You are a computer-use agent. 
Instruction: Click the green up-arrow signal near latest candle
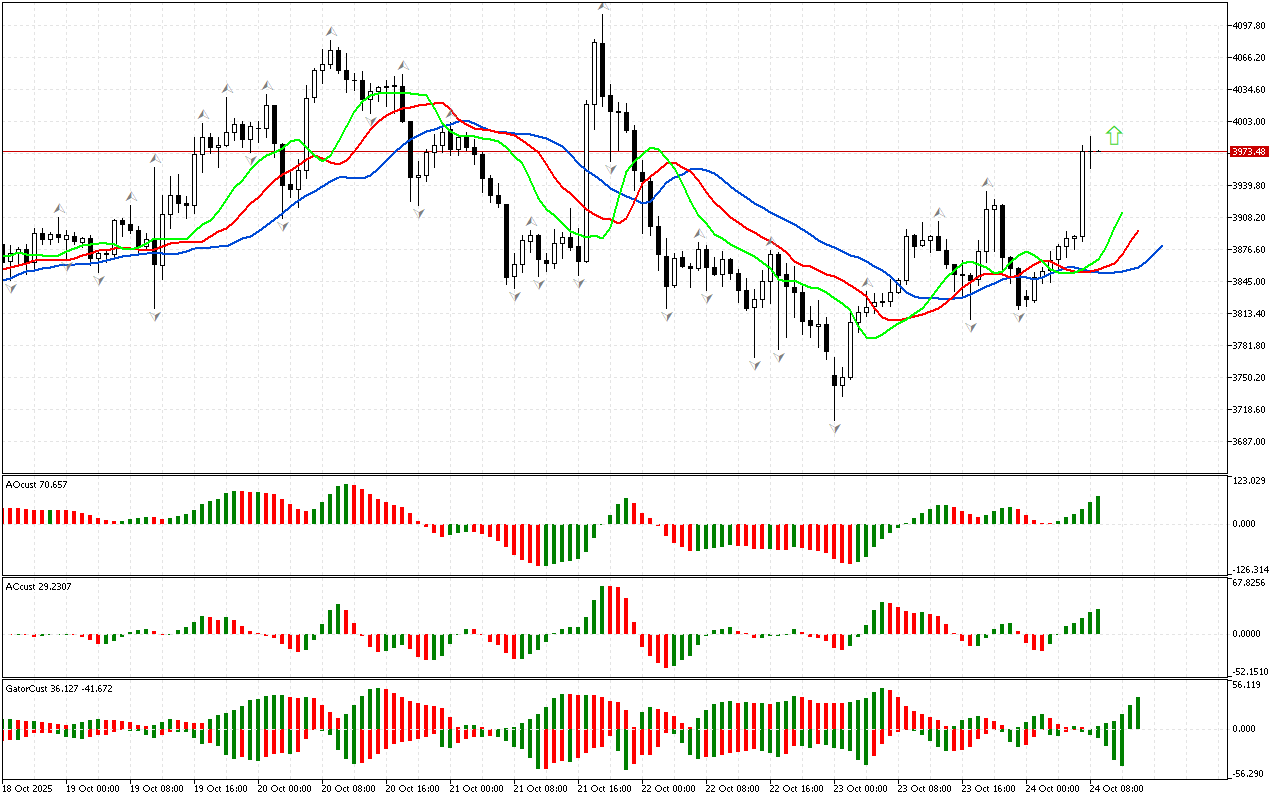pyautogui.click(x=1114, y=136)
